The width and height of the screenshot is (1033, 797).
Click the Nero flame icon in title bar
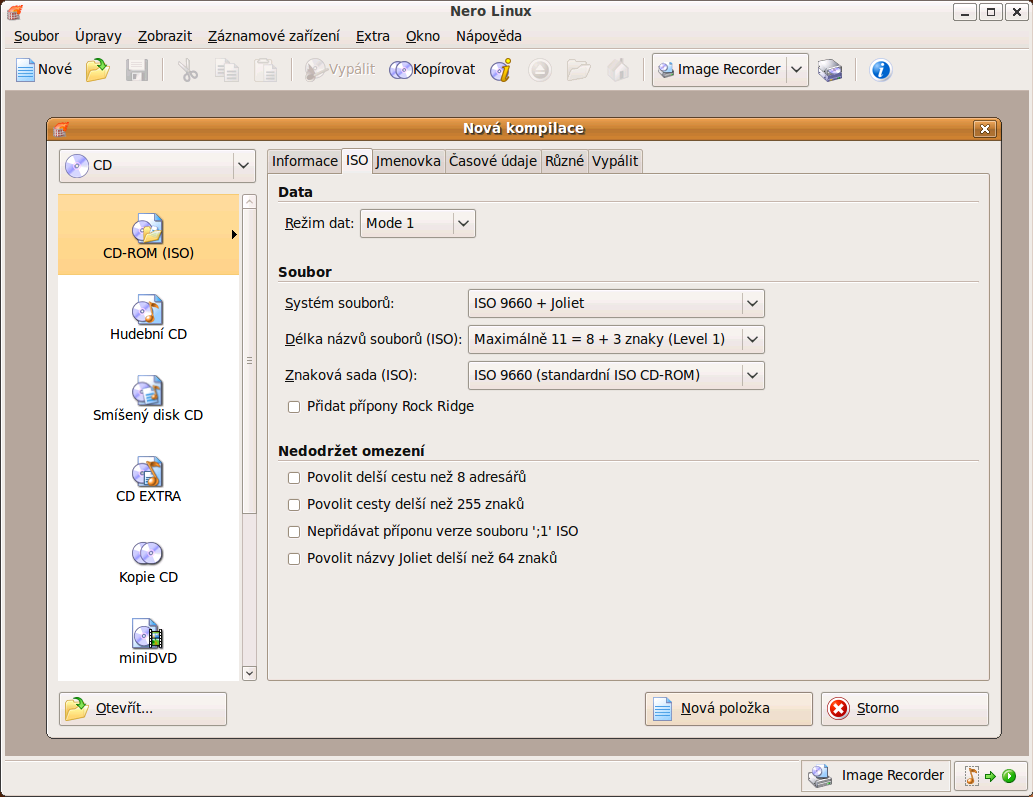coord(14,11)
